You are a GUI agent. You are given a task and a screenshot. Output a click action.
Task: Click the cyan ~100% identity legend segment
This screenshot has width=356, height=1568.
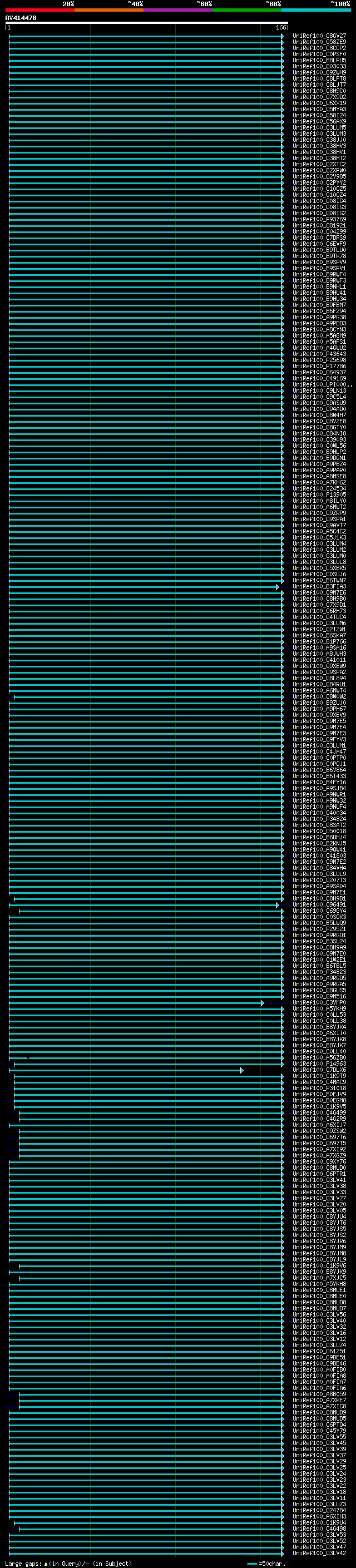(x=317, y=10)
